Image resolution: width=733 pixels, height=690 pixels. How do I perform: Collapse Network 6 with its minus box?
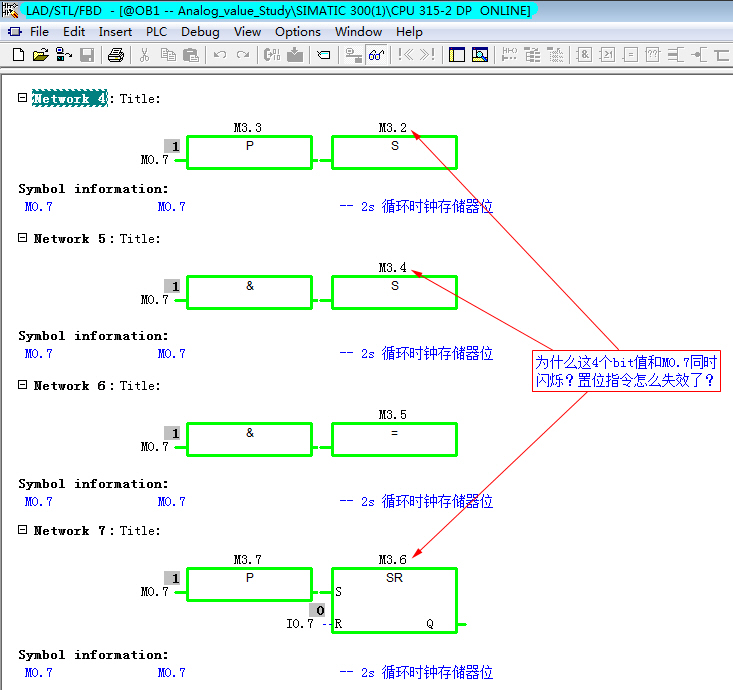(x=22, y=384)
